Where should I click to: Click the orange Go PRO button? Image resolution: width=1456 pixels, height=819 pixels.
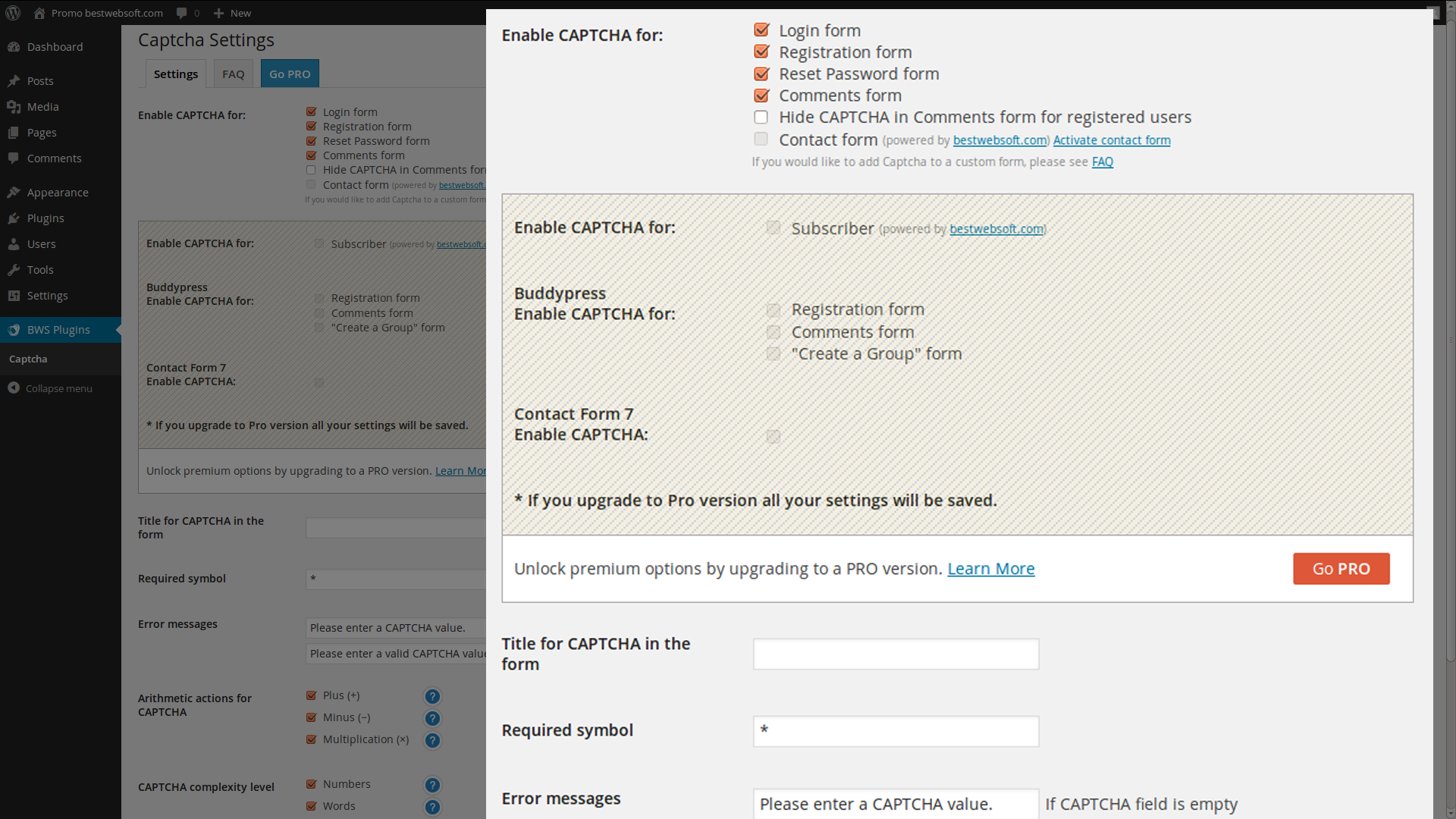(1341, 569)
